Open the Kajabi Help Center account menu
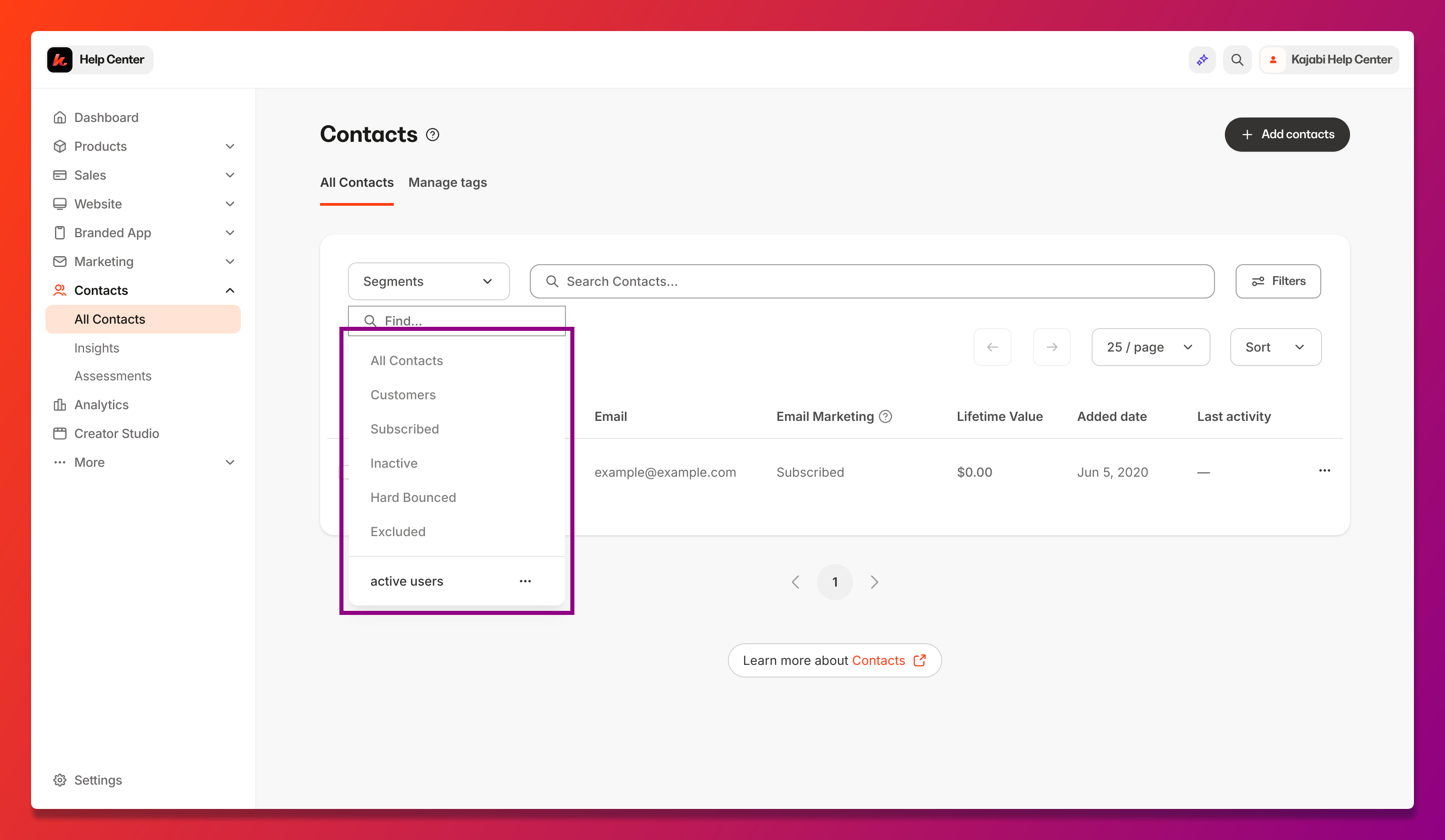This screenshot has height=840, width=1445. (x=1329, y=59)
